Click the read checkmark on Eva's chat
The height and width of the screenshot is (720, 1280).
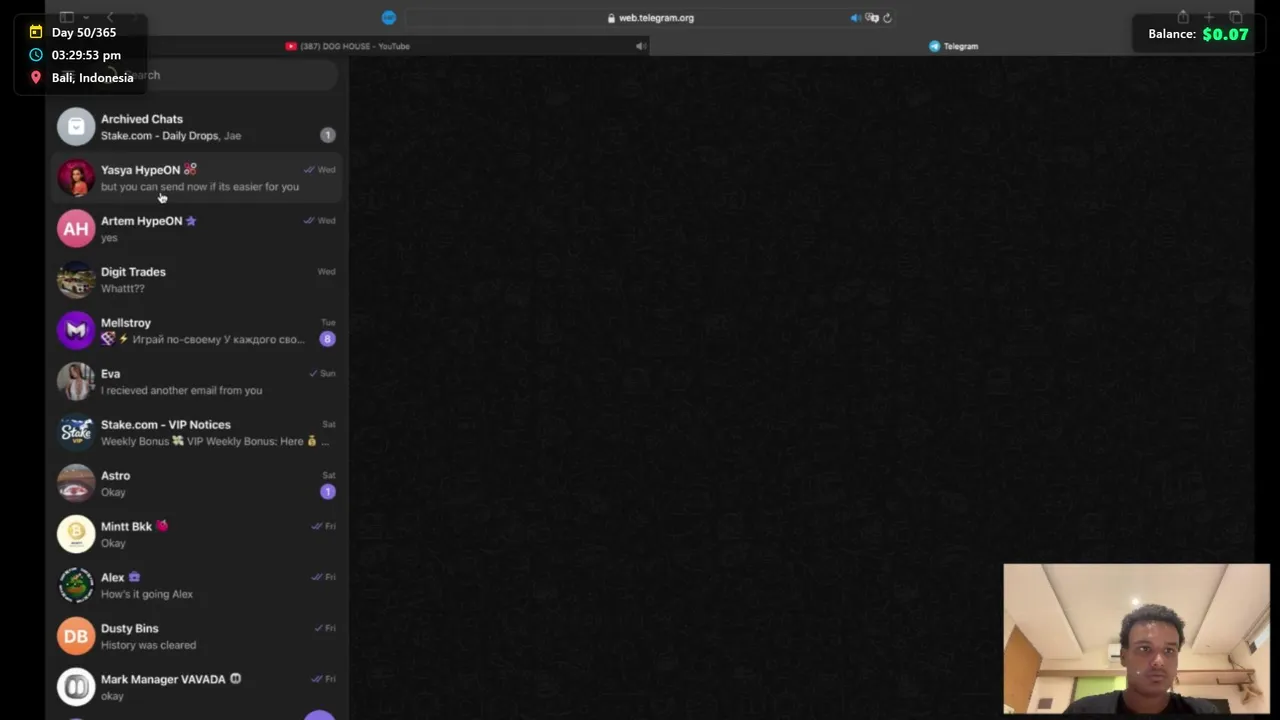coord(313,374)
